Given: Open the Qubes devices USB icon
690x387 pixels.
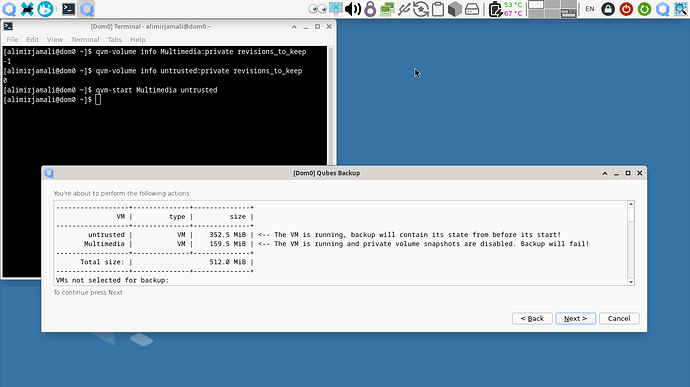Looking at the screenshot, I should tap(404, 9).
